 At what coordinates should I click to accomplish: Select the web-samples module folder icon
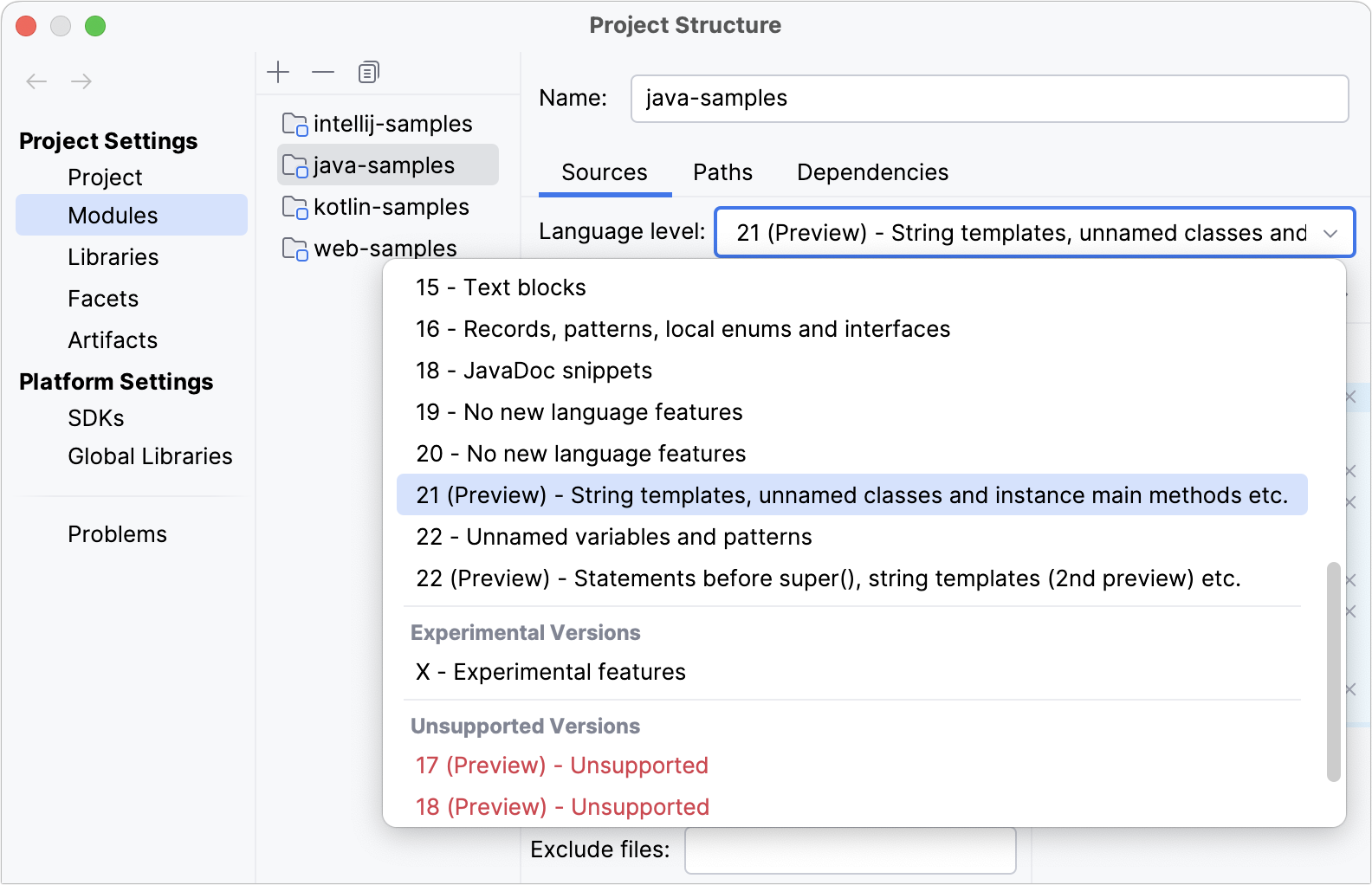point(295,249)
